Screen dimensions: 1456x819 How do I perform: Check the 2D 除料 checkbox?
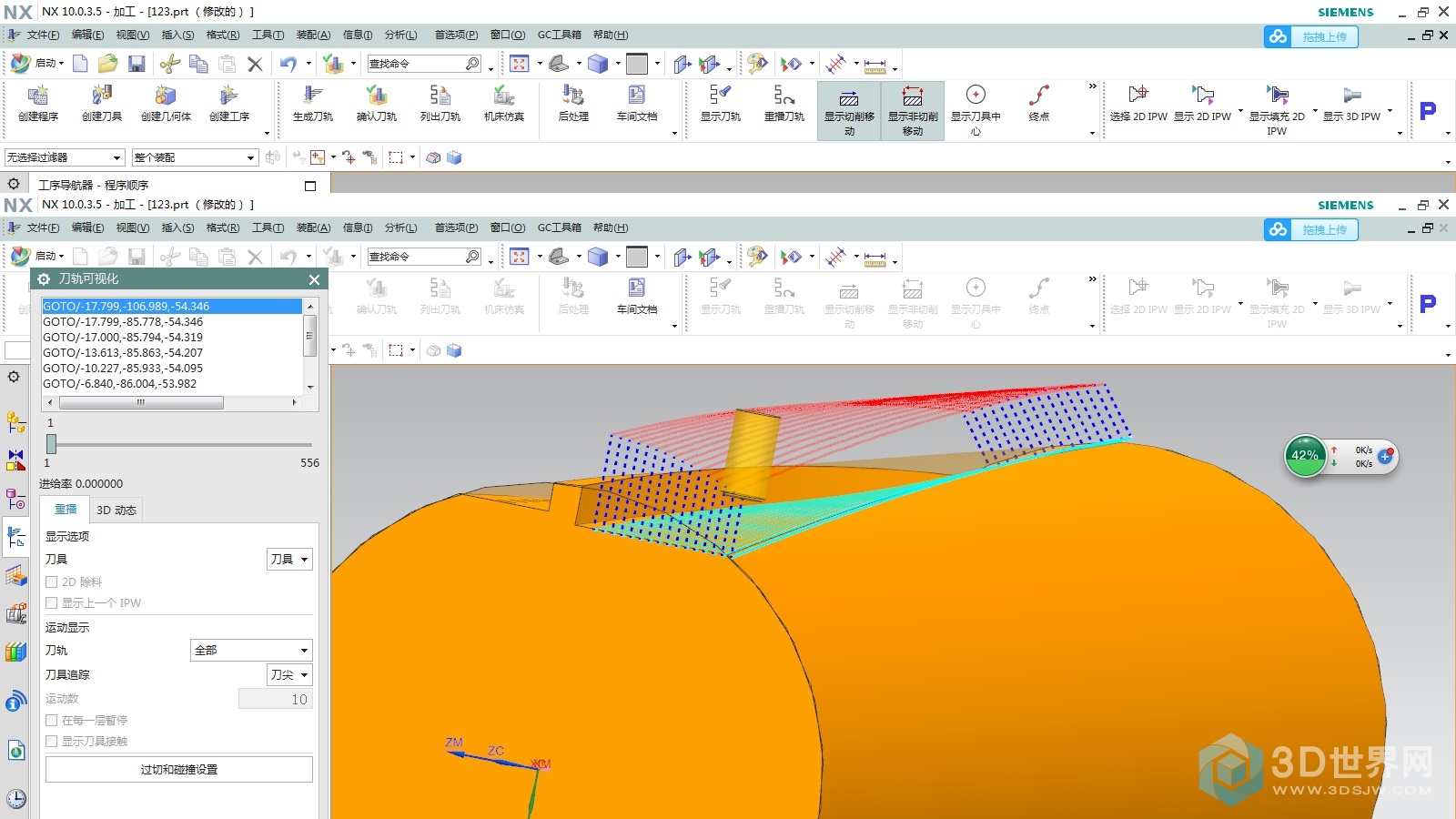click(52, 582)
